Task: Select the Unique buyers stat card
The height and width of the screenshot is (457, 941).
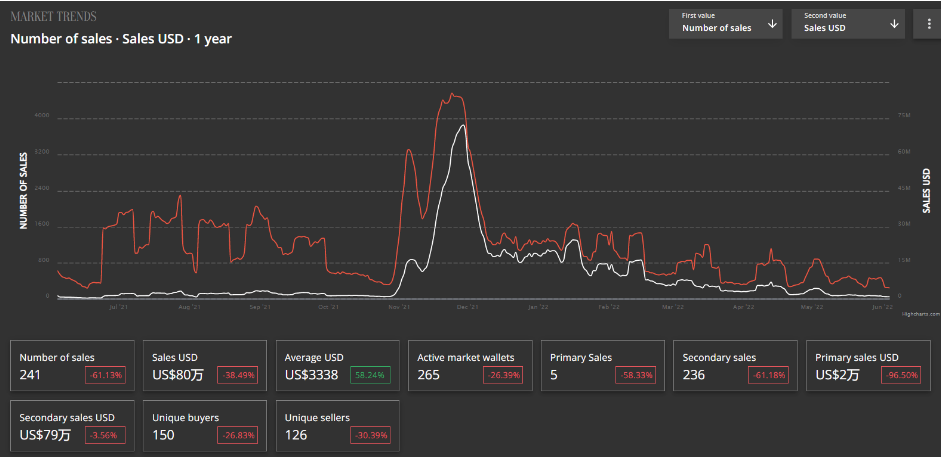Action: (205, 426)
